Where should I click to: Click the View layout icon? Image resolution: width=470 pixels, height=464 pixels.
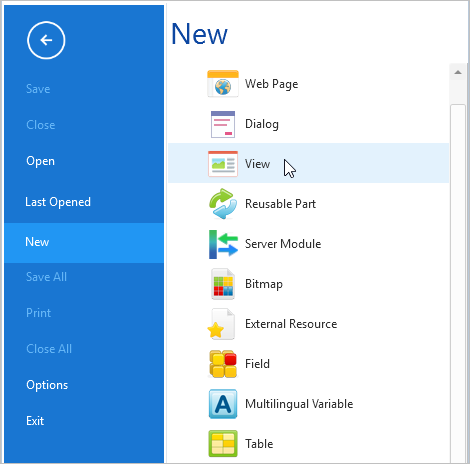pos(223,164)
